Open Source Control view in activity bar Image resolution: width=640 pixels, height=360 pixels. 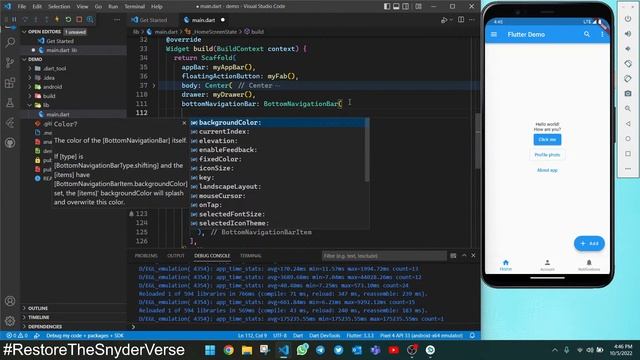click(x=10, y=62)
